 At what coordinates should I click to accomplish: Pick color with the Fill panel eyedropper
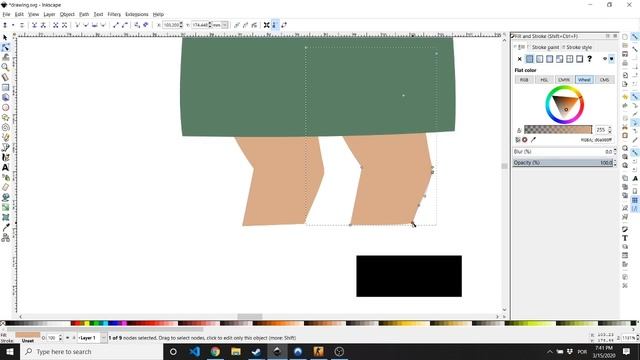click(533, 140)
